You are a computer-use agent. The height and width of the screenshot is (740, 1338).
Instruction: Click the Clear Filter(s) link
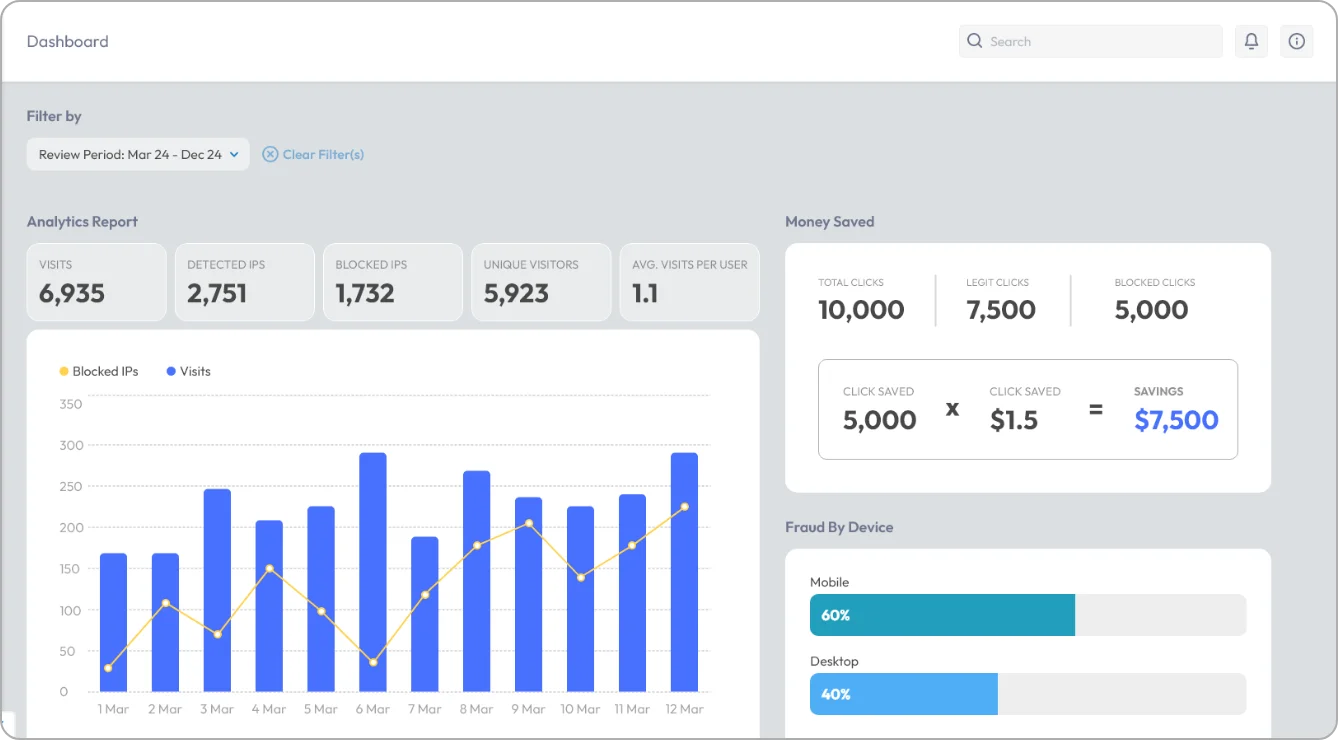(x=322, y=154)
